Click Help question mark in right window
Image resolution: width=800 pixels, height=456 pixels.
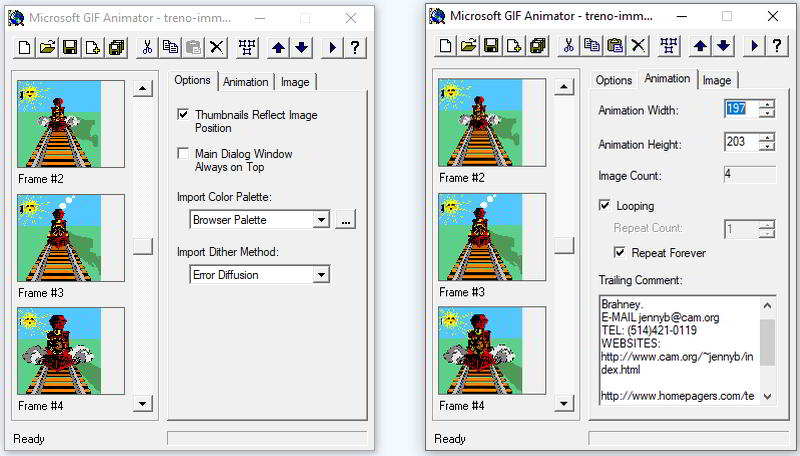[x=777, y=46]
